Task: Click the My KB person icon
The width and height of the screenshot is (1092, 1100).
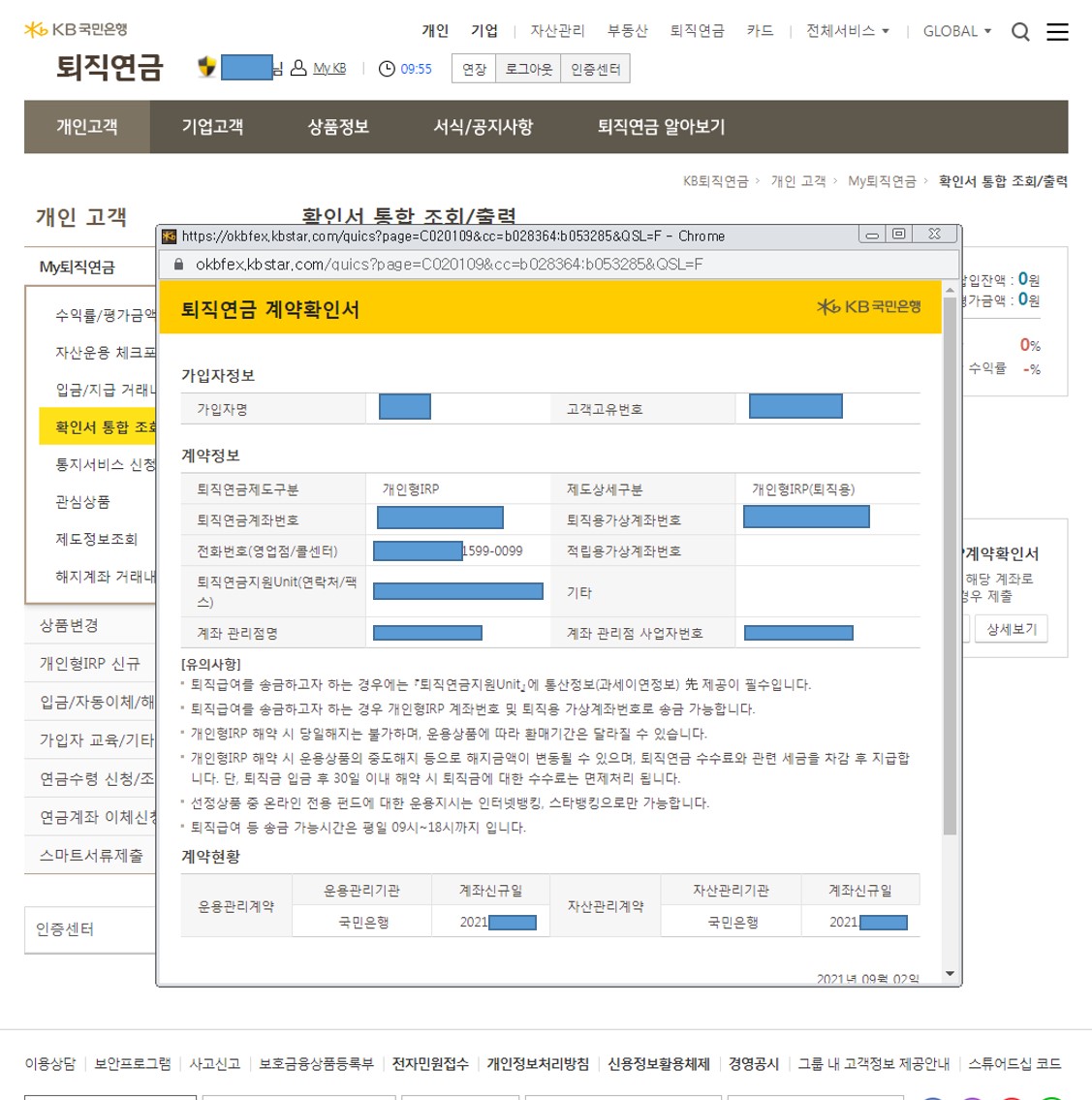Action: click(x=298, y=68)
